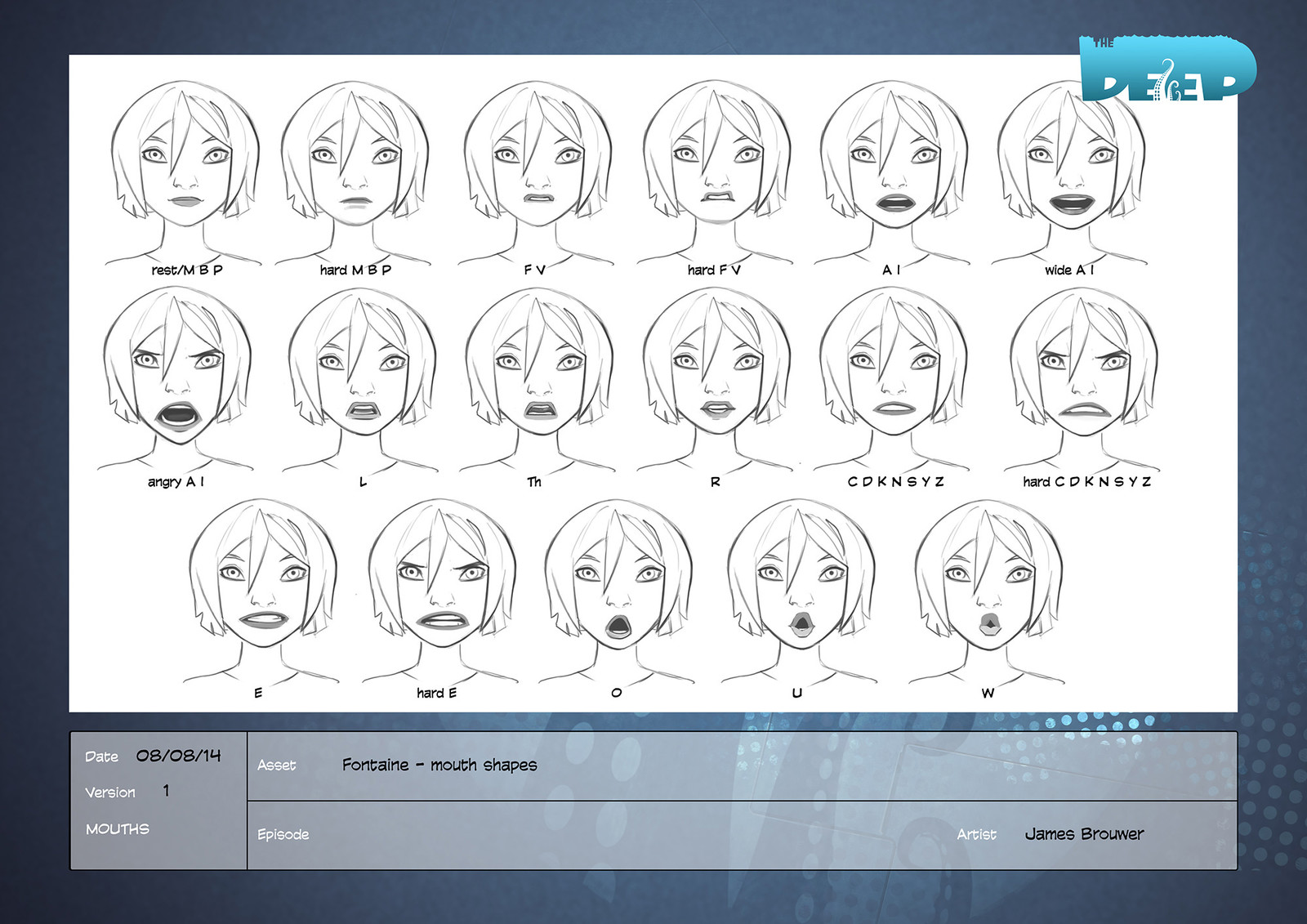The height and width of the screenshot is (924, 1307).
Task: Click The Deep logo
Action: click(1167, 69)
